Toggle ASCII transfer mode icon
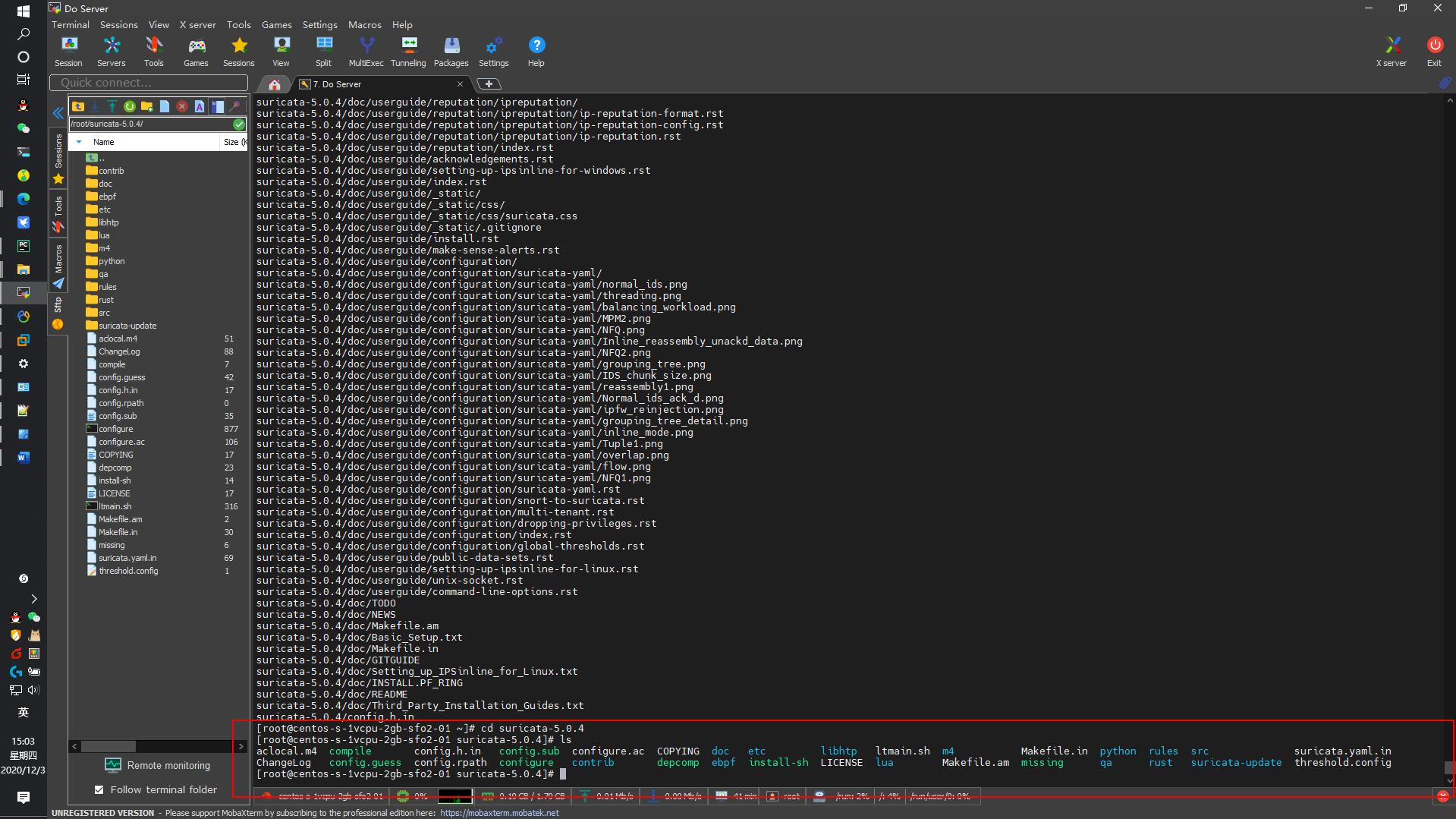Screen dimensions: 1456x819 coord(199,106)
